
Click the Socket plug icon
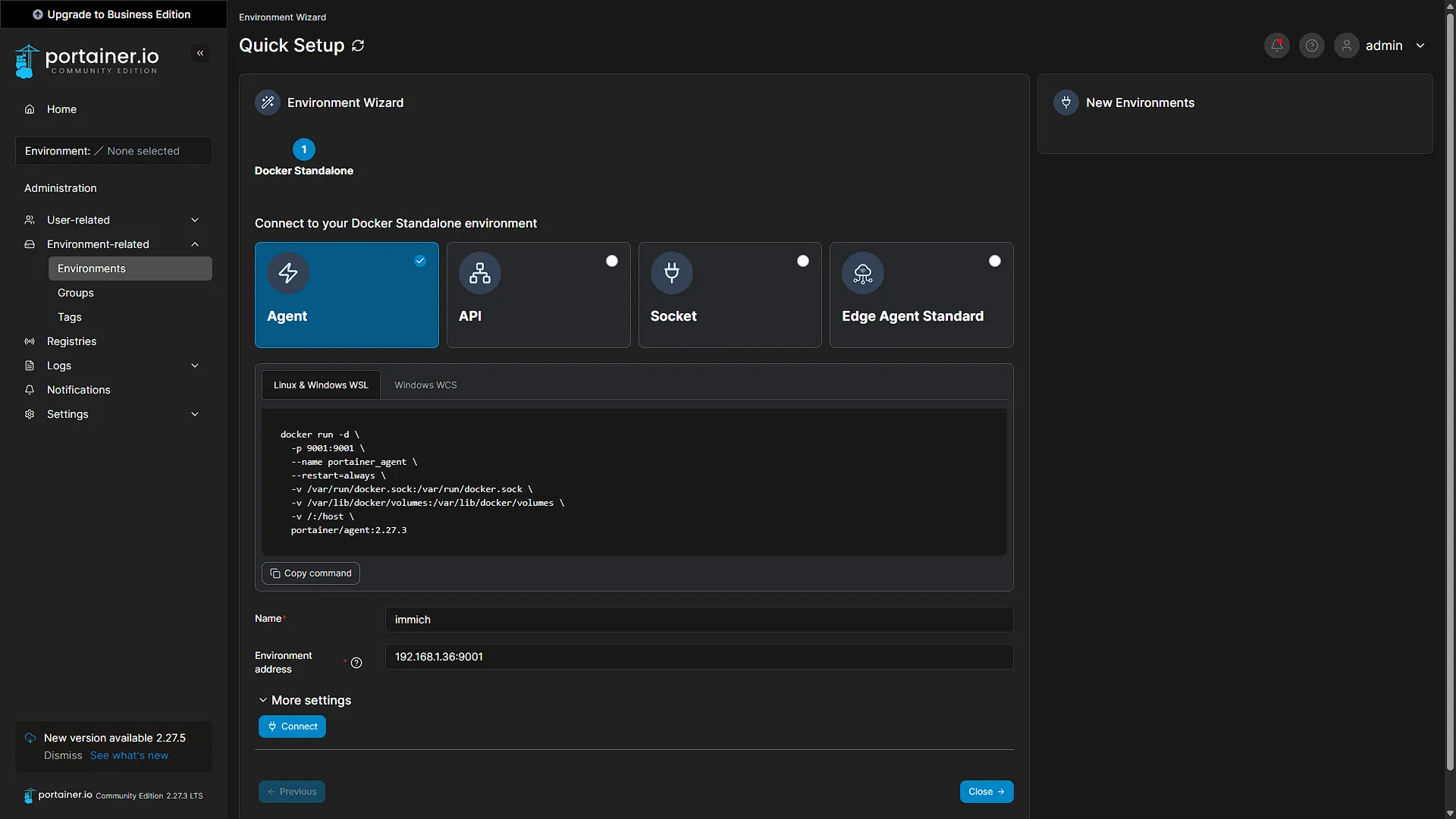click(672, 273)
